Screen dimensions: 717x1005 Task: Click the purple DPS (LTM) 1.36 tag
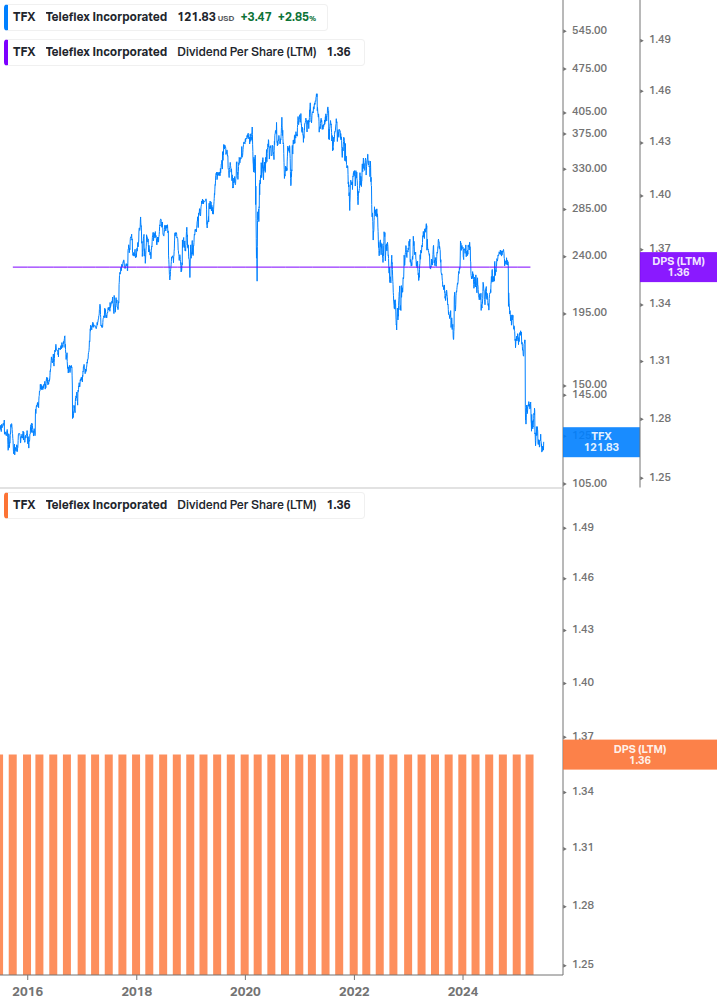(678, 267)
